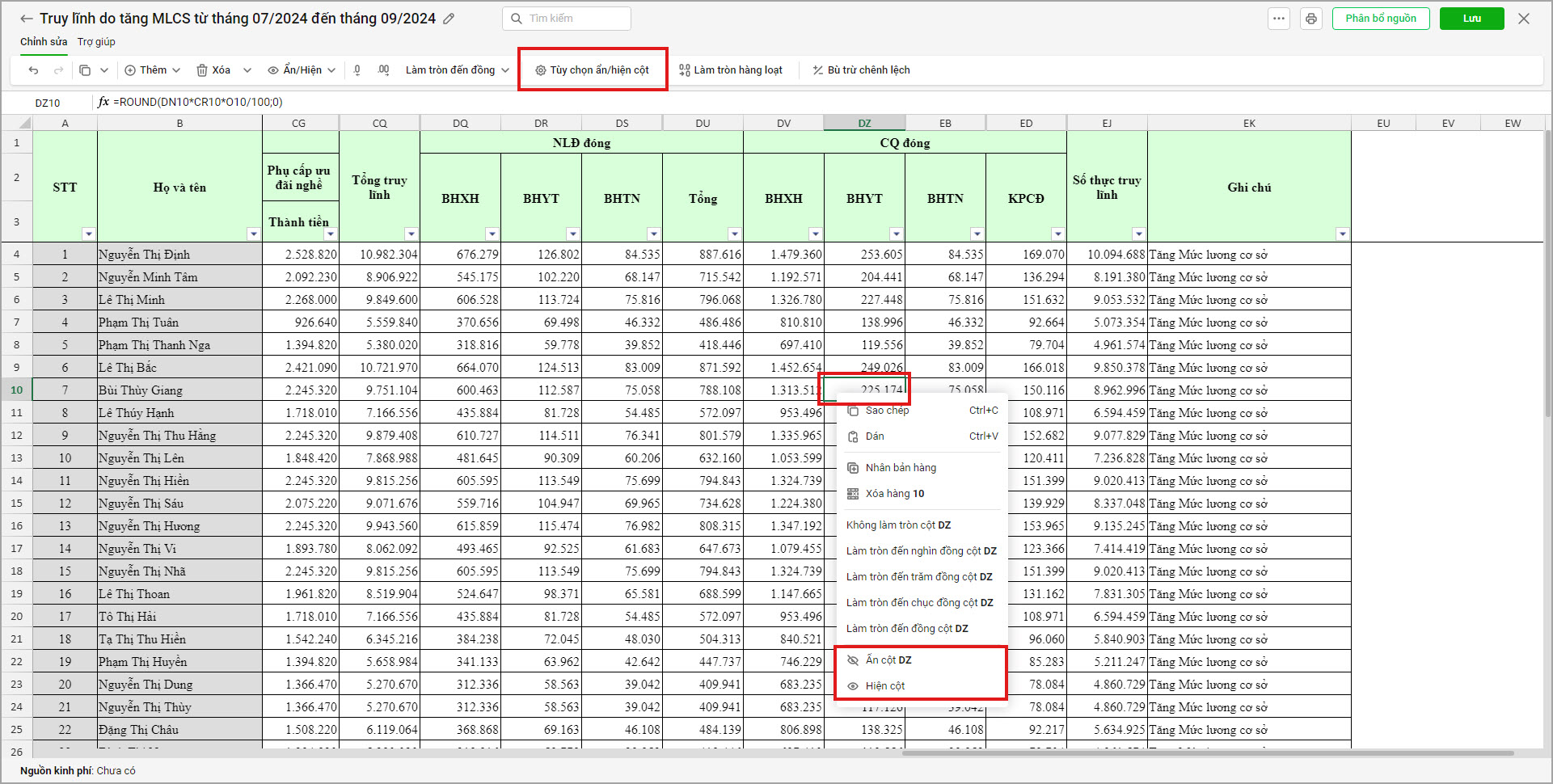Viewport: 1553px width, 784px height.
Task: Open the STT column filter arrow
Action: [x=88, y=234]
